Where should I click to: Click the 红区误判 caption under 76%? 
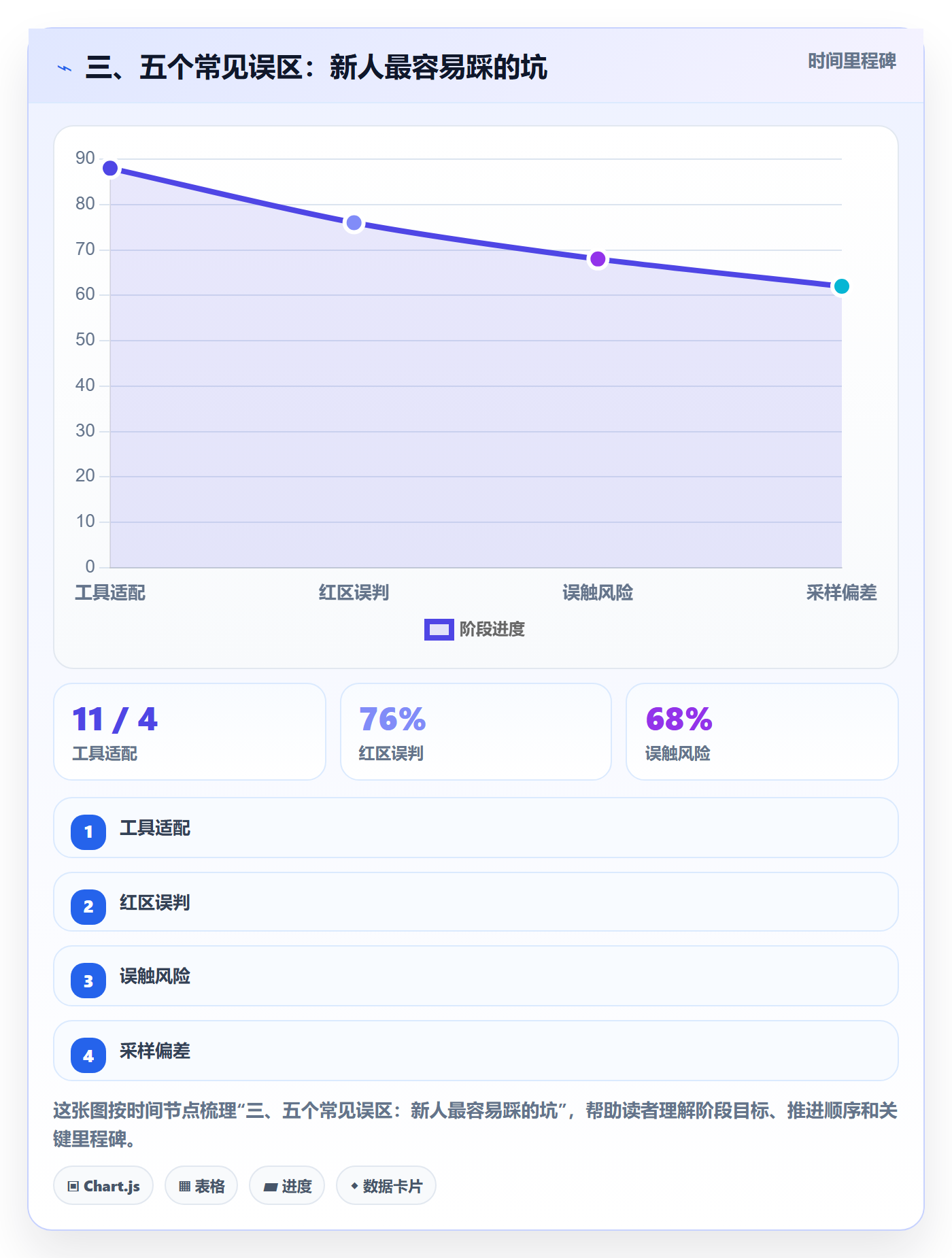coord(391,753)
